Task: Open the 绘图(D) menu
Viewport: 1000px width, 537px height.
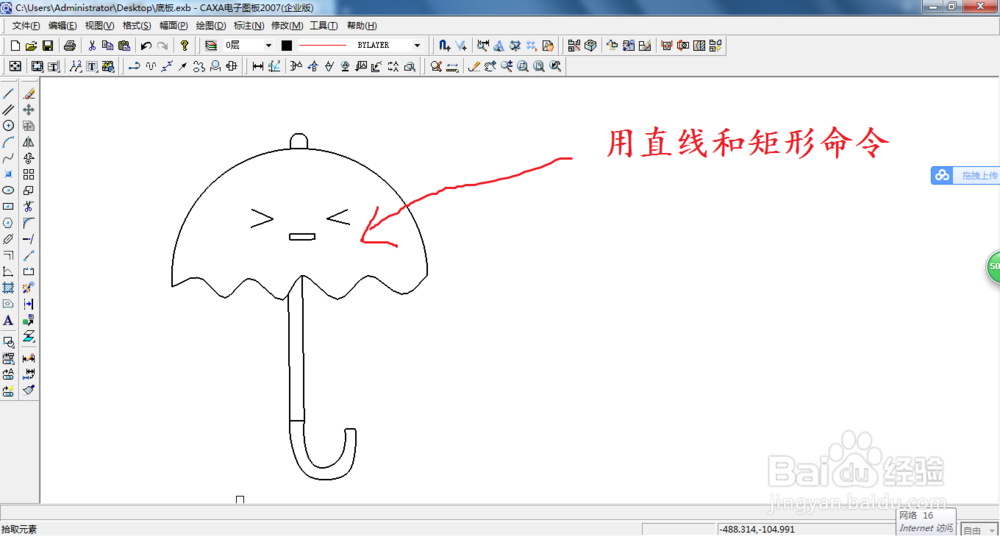Action: tap(211, 26)
